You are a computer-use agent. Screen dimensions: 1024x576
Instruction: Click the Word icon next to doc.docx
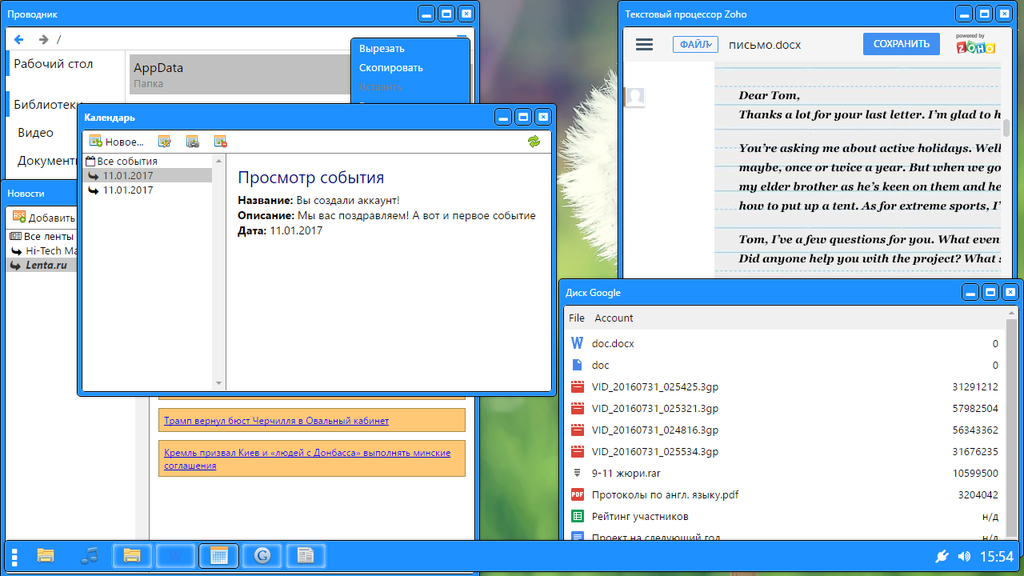click(x=577, y=344)
